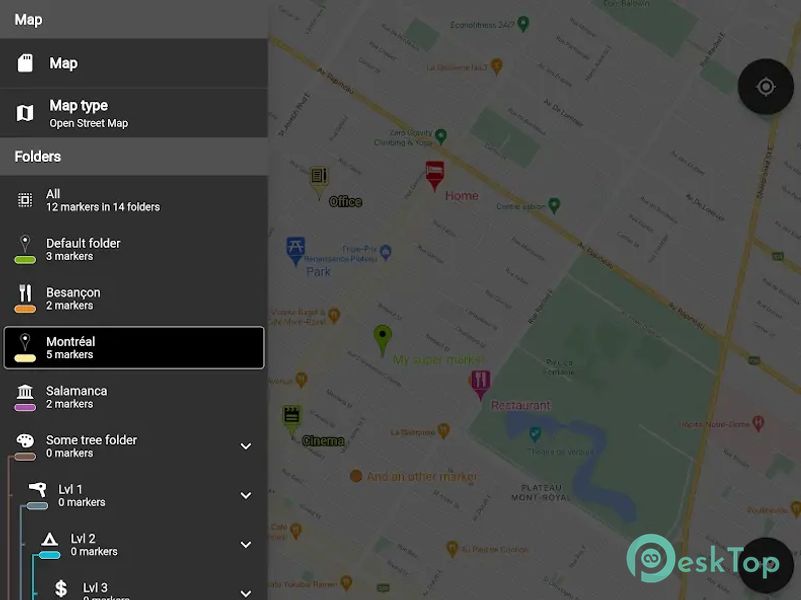Select the Montréal folder

pyautogui.click(x=134, y=347)
